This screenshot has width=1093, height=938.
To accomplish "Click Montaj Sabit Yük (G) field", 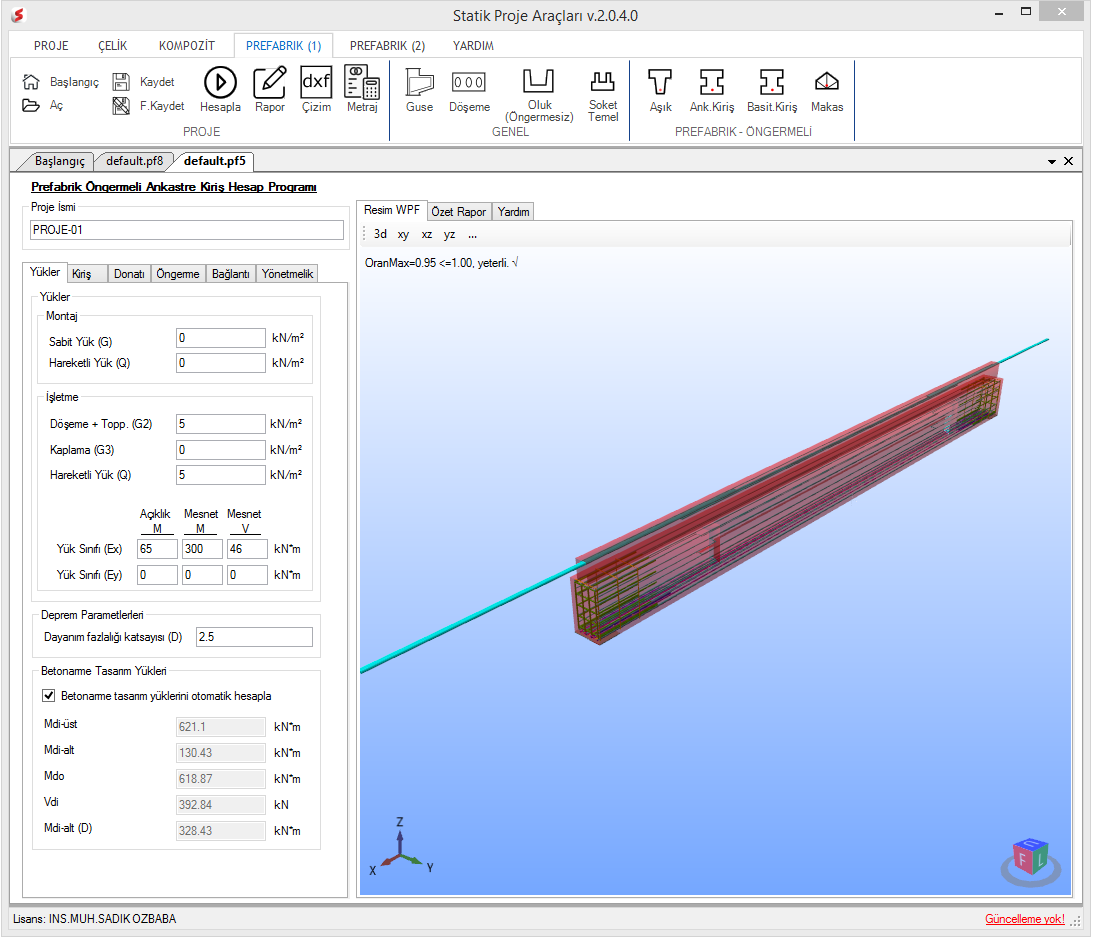I will 220,338.
